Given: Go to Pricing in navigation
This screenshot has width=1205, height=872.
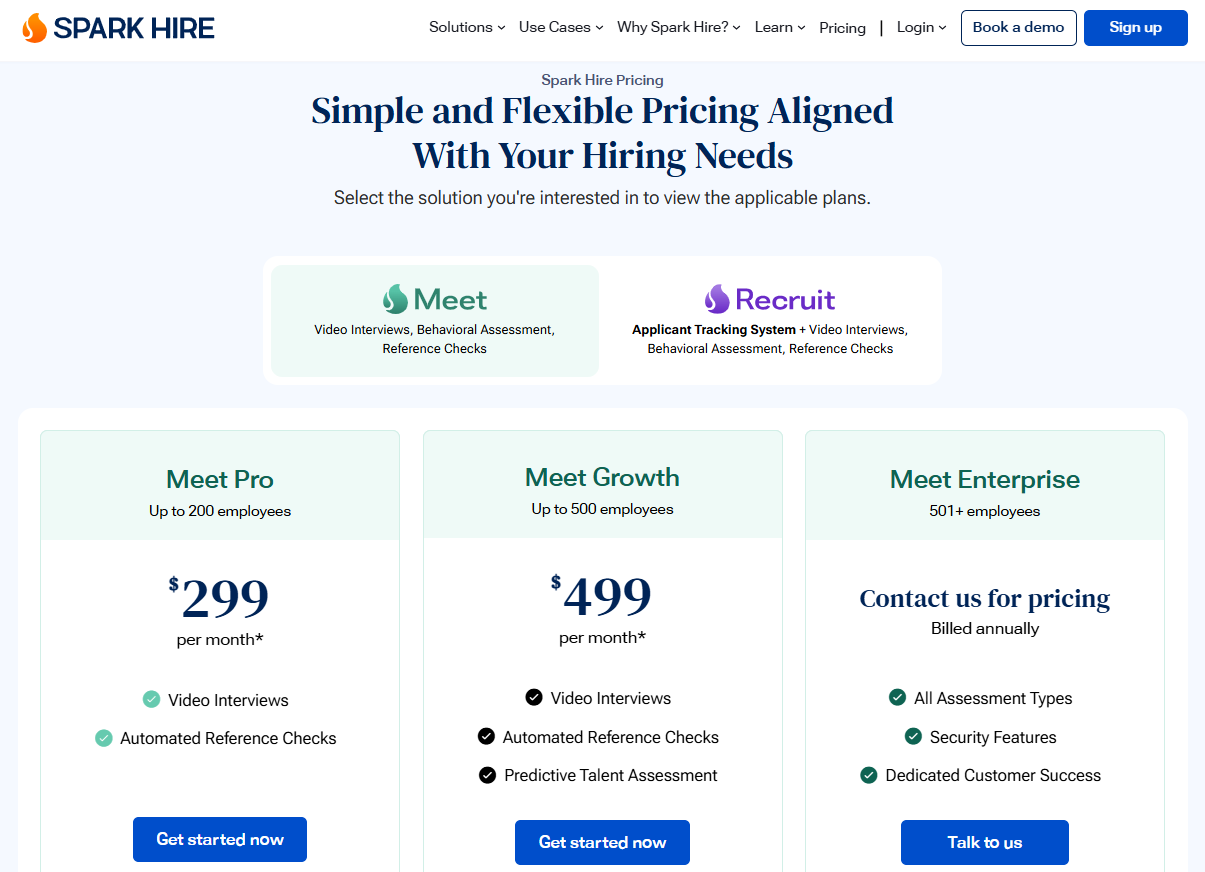Looking at the screenshot, I should tap(842, 28).
